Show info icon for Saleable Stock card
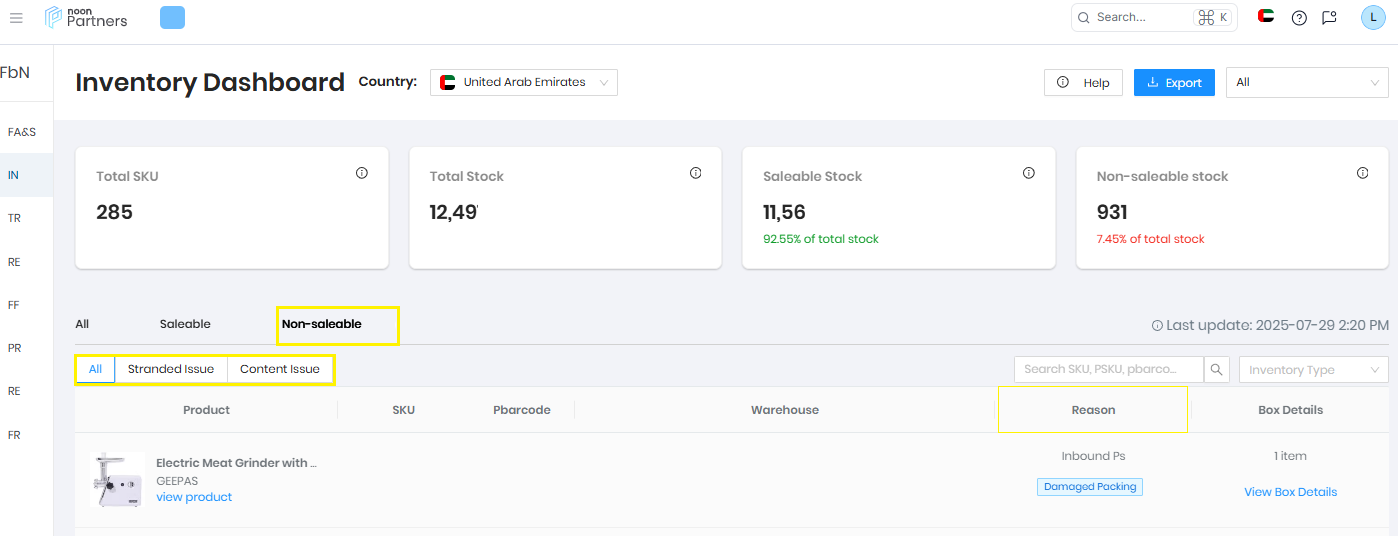1398x536 pixels. pos(1029,173)
